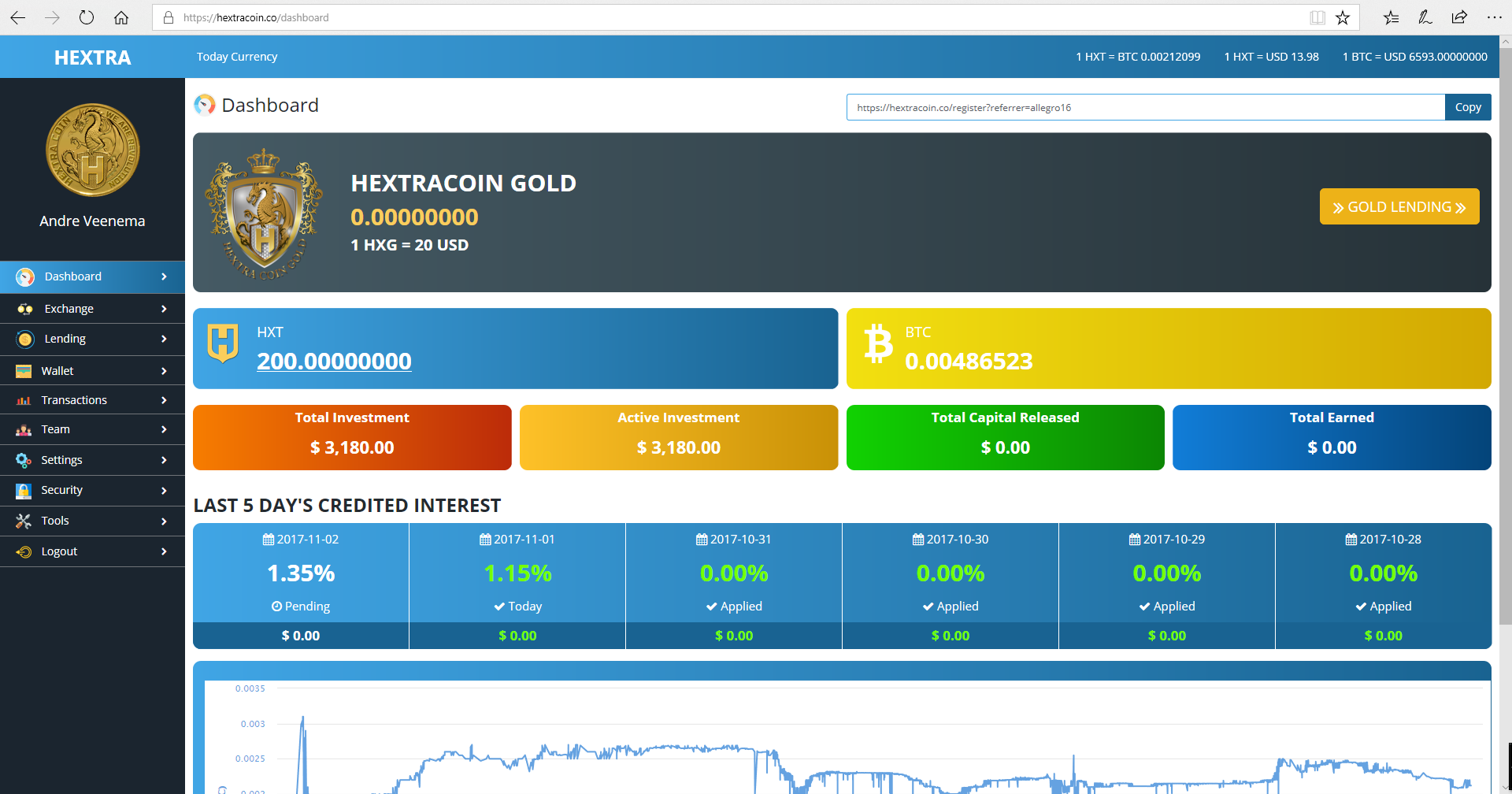Click the browser forward arrow
The height and width of the screenshot is (794, 1512).
tap(53, 17)
